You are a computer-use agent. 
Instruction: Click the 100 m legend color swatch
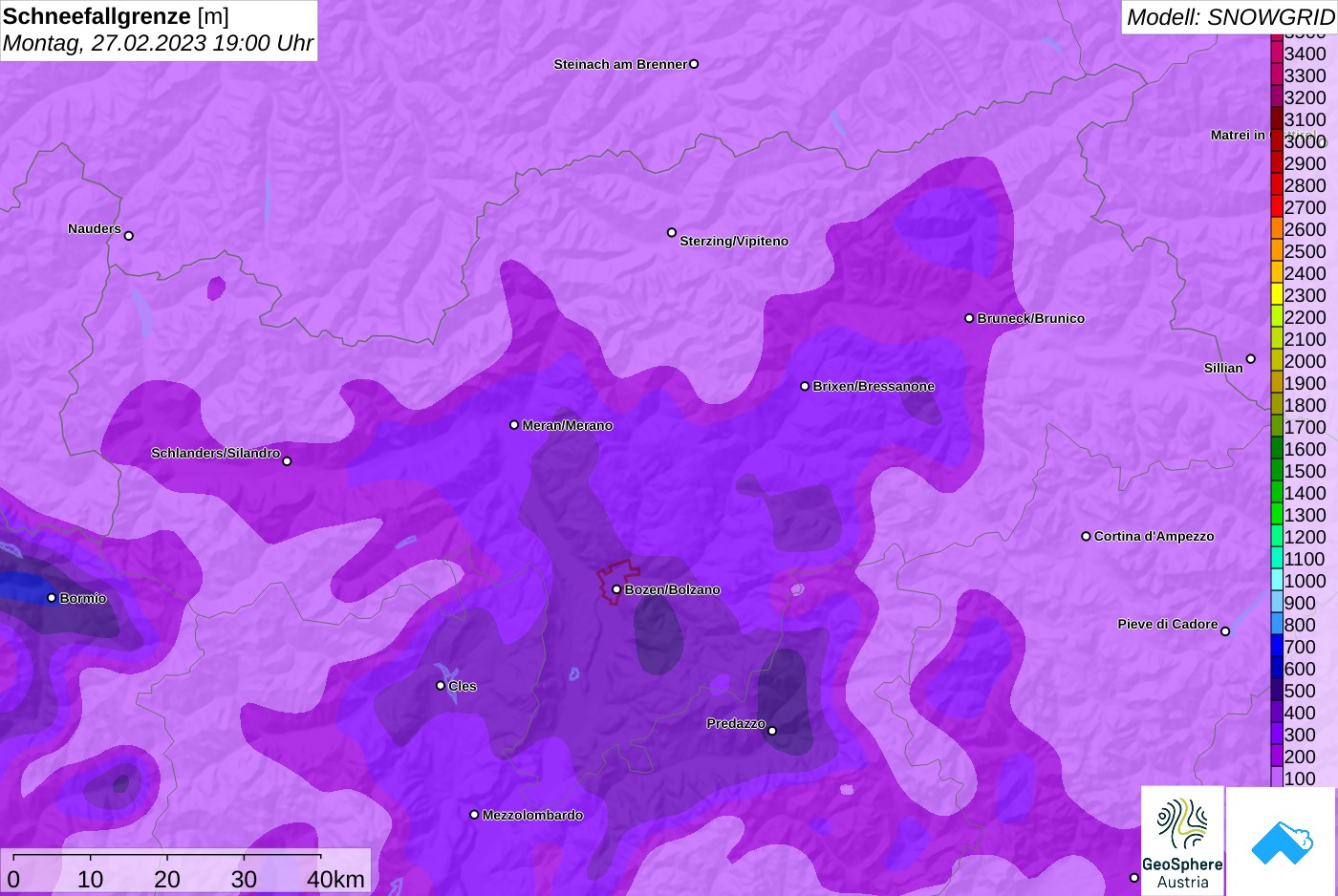click(1277, 778)
